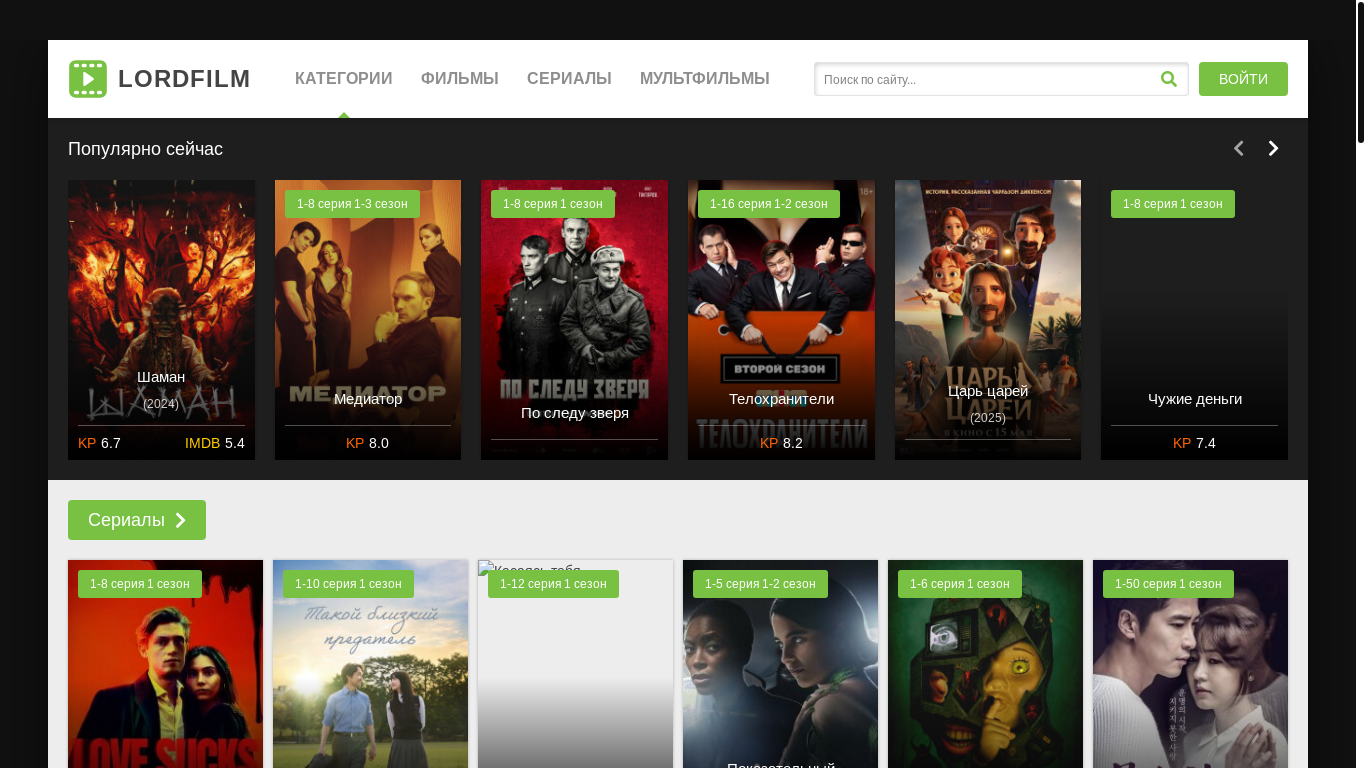The height and width of the screenshot is (768, 1366).
Task: Click the 1-8 серия 1-3 сезон badge
Action: [x=352, y=204]
